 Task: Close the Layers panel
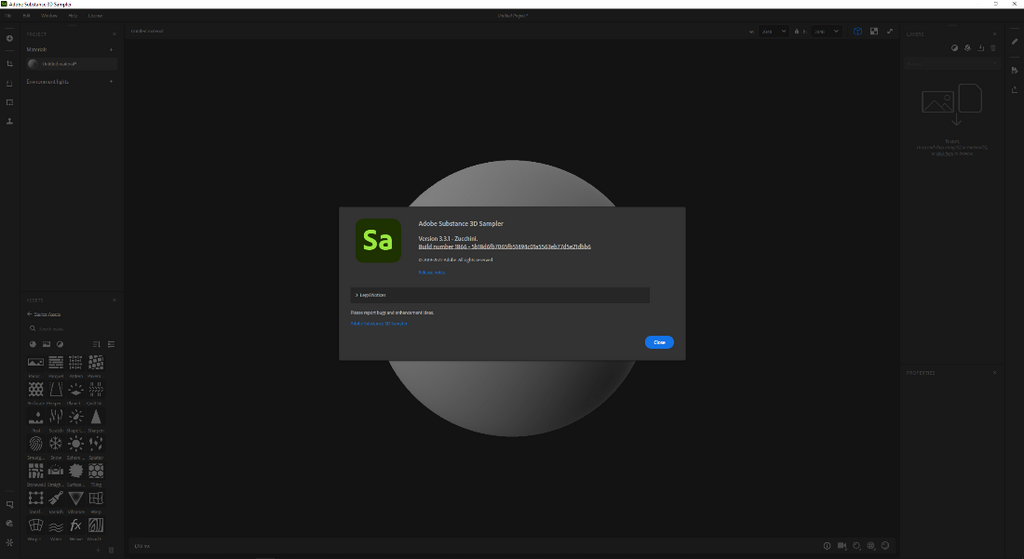pyautogui.click(x=995, y=34)
